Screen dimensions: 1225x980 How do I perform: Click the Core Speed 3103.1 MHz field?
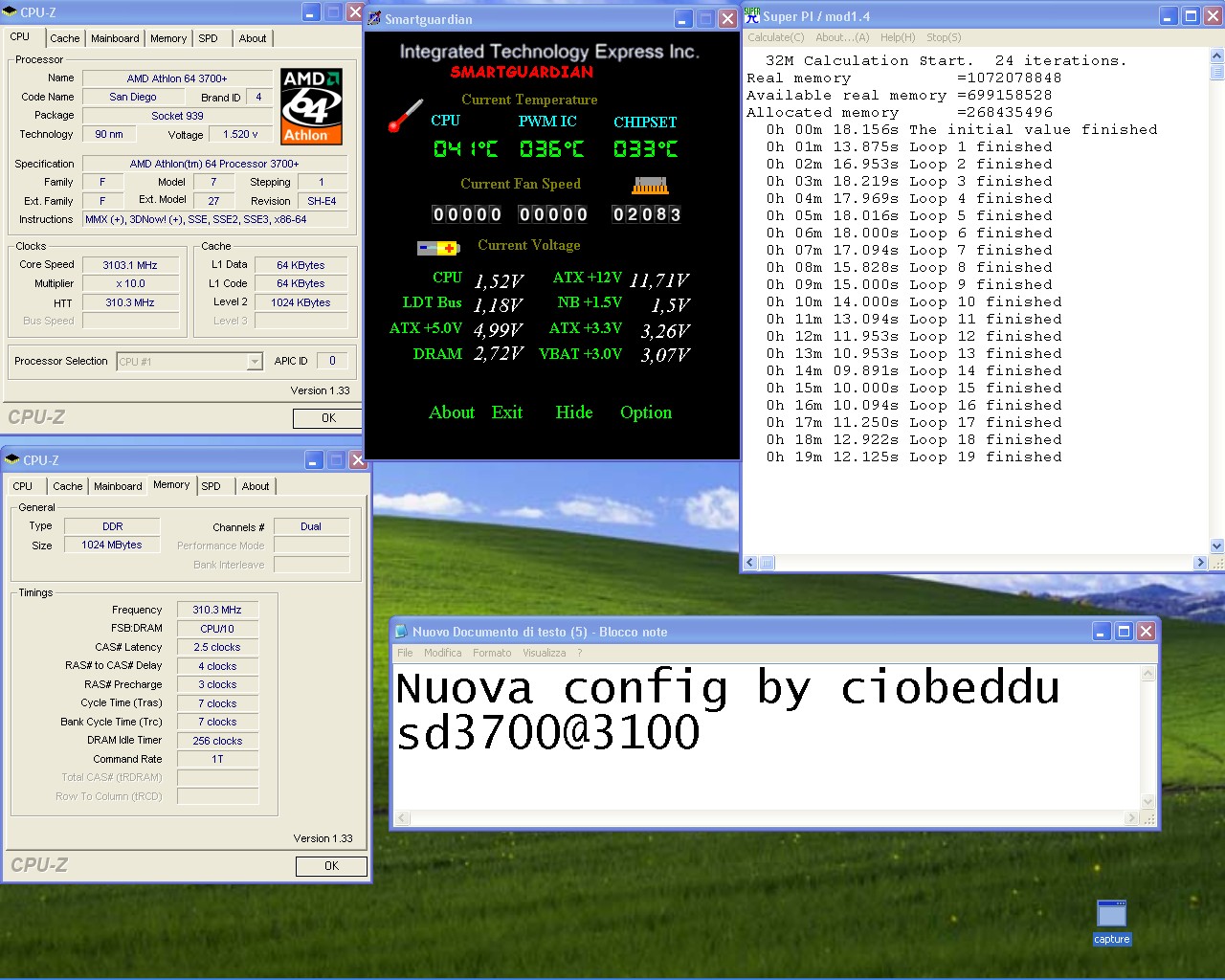pyautogui.click(x=130, y=265)
